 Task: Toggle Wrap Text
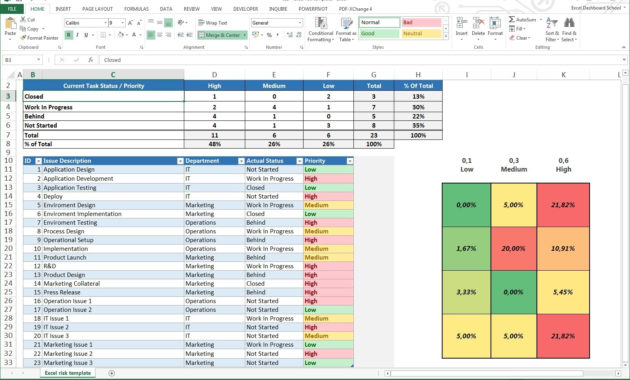click(213, 23)
